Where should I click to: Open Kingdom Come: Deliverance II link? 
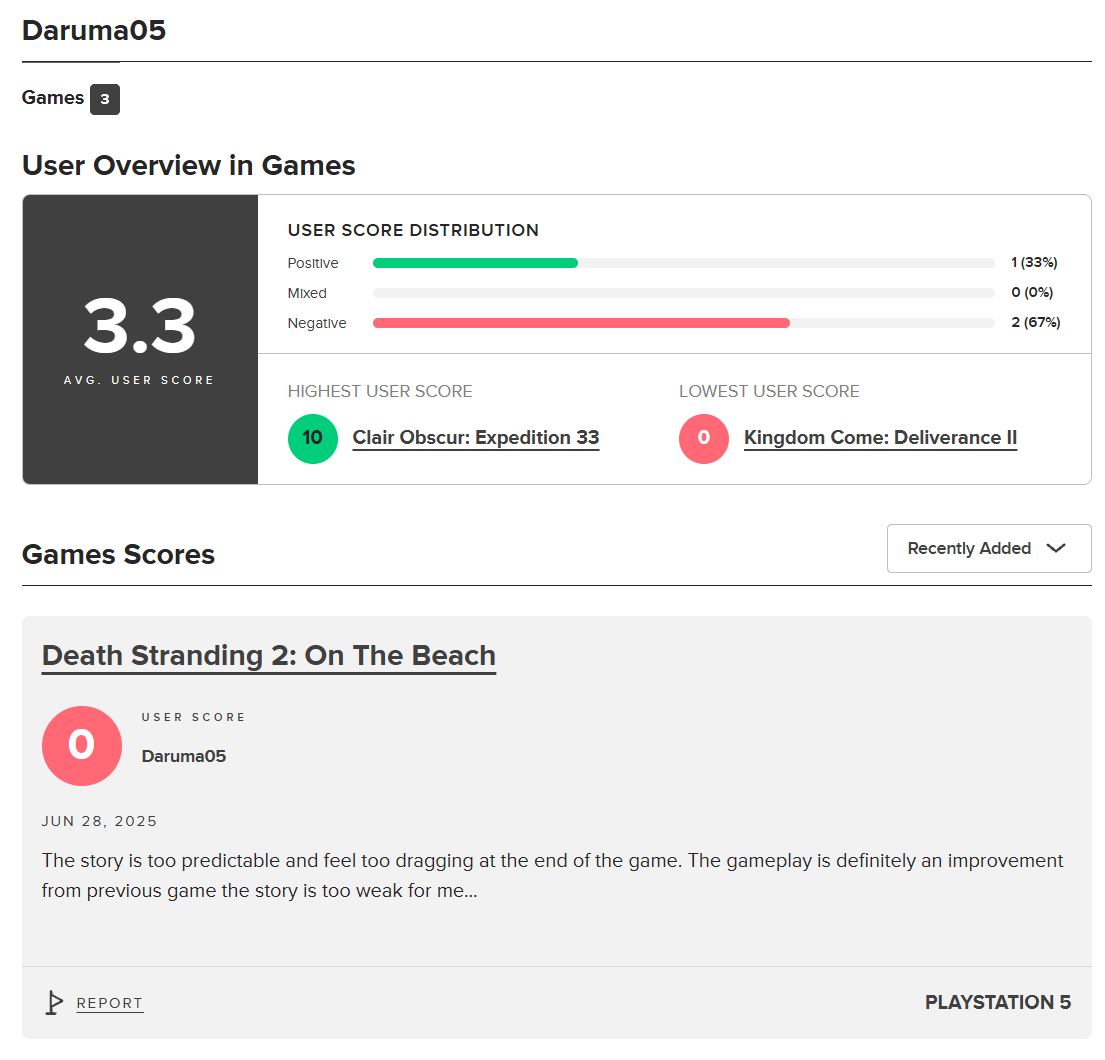(x=880, y=438)
